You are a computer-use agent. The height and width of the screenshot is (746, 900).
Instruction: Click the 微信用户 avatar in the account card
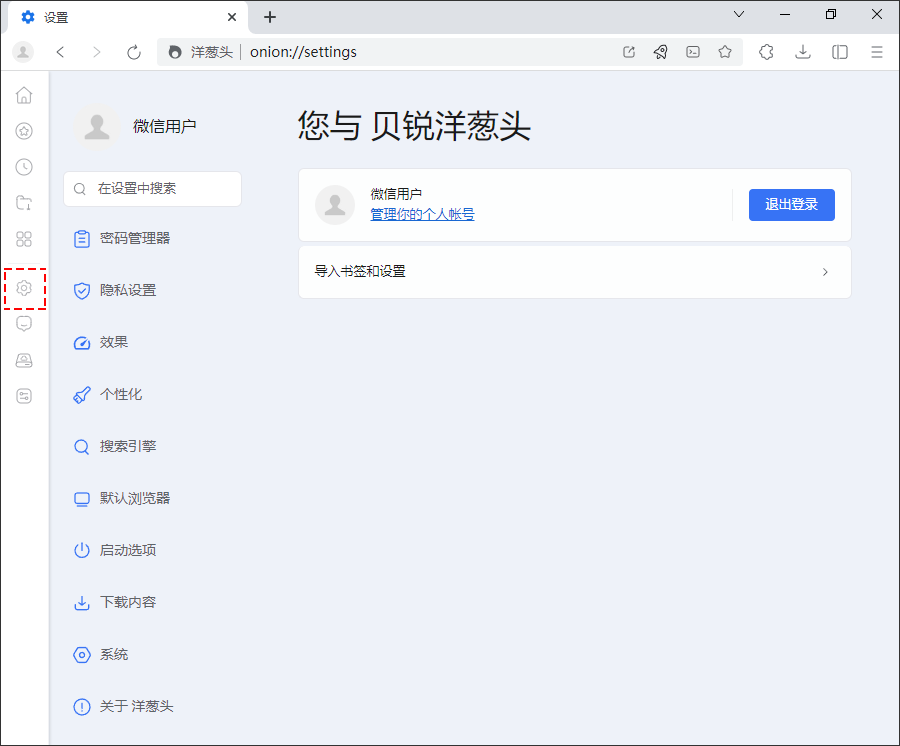point(335,205)
